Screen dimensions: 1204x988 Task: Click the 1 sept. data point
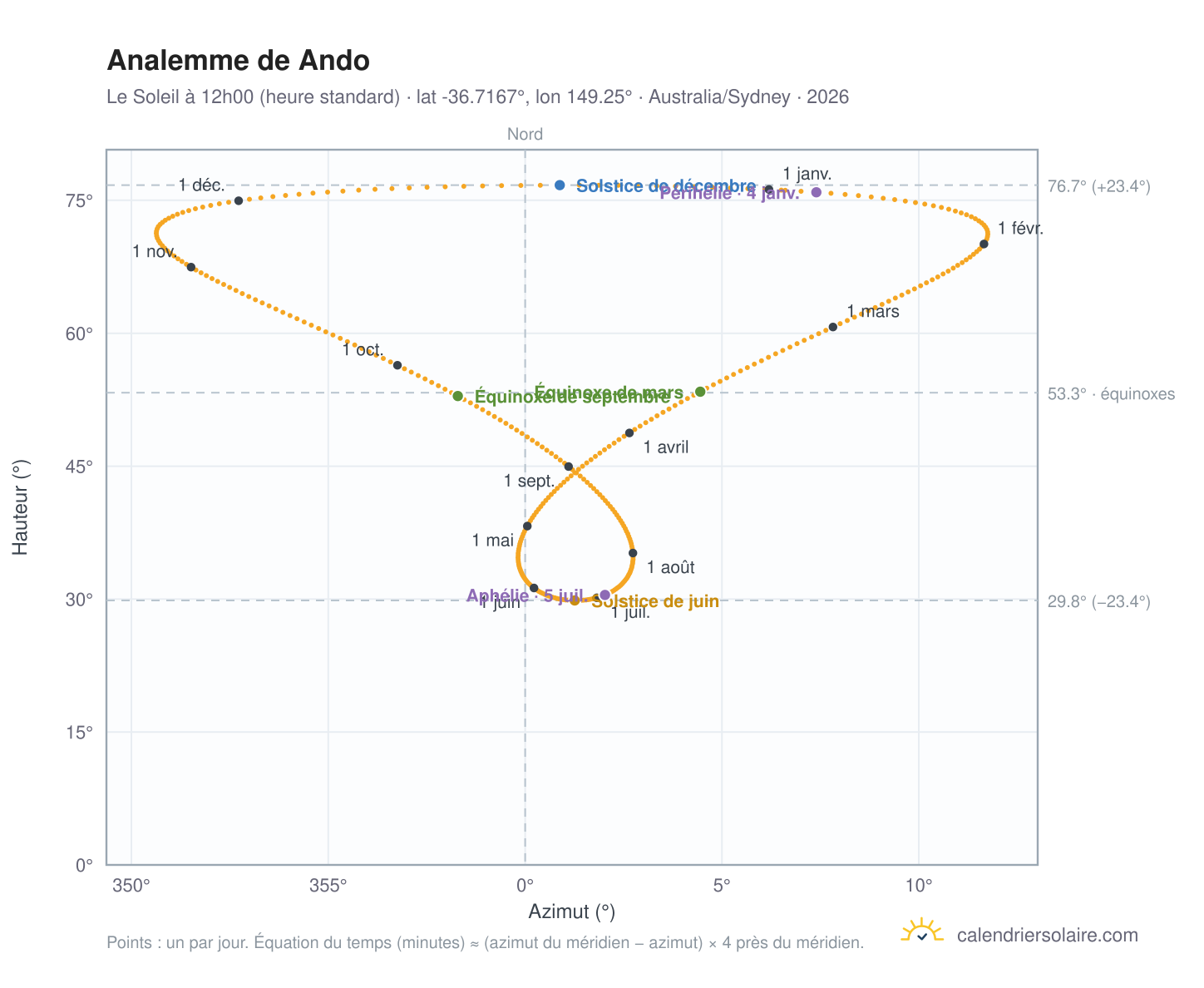tap(569, 467)
